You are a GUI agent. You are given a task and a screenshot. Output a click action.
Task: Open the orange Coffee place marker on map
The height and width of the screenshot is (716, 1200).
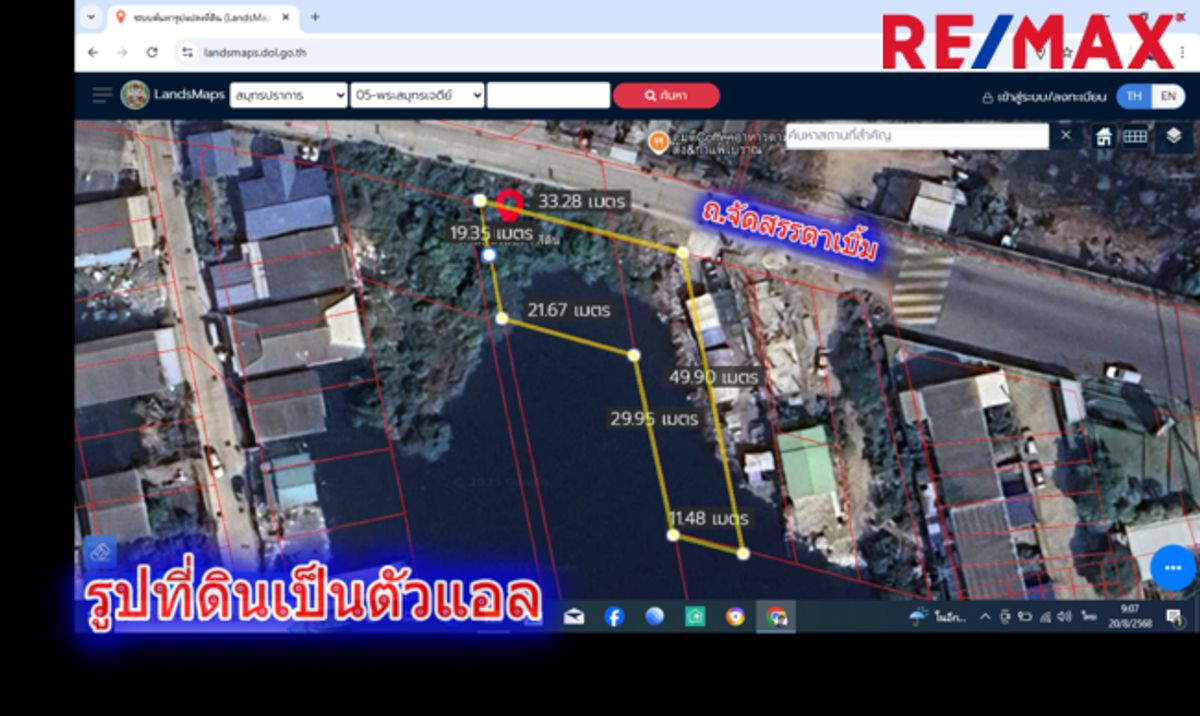[x=659, y=140]
